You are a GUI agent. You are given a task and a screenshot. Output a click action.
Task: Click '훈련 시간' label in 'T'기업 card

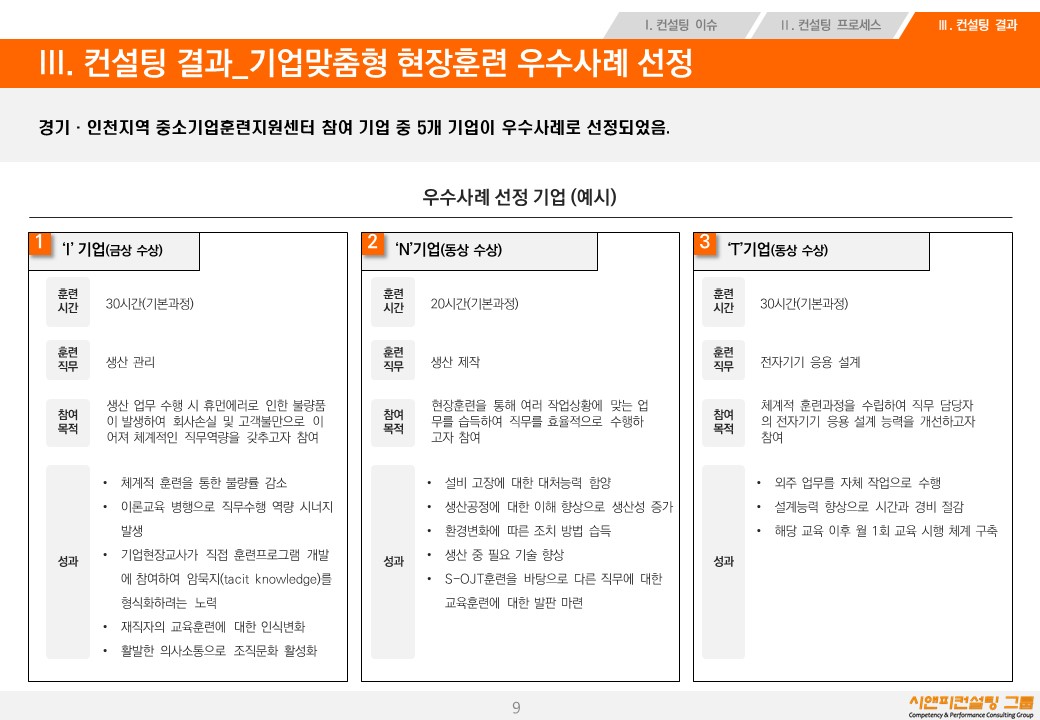tap(724, 302)
